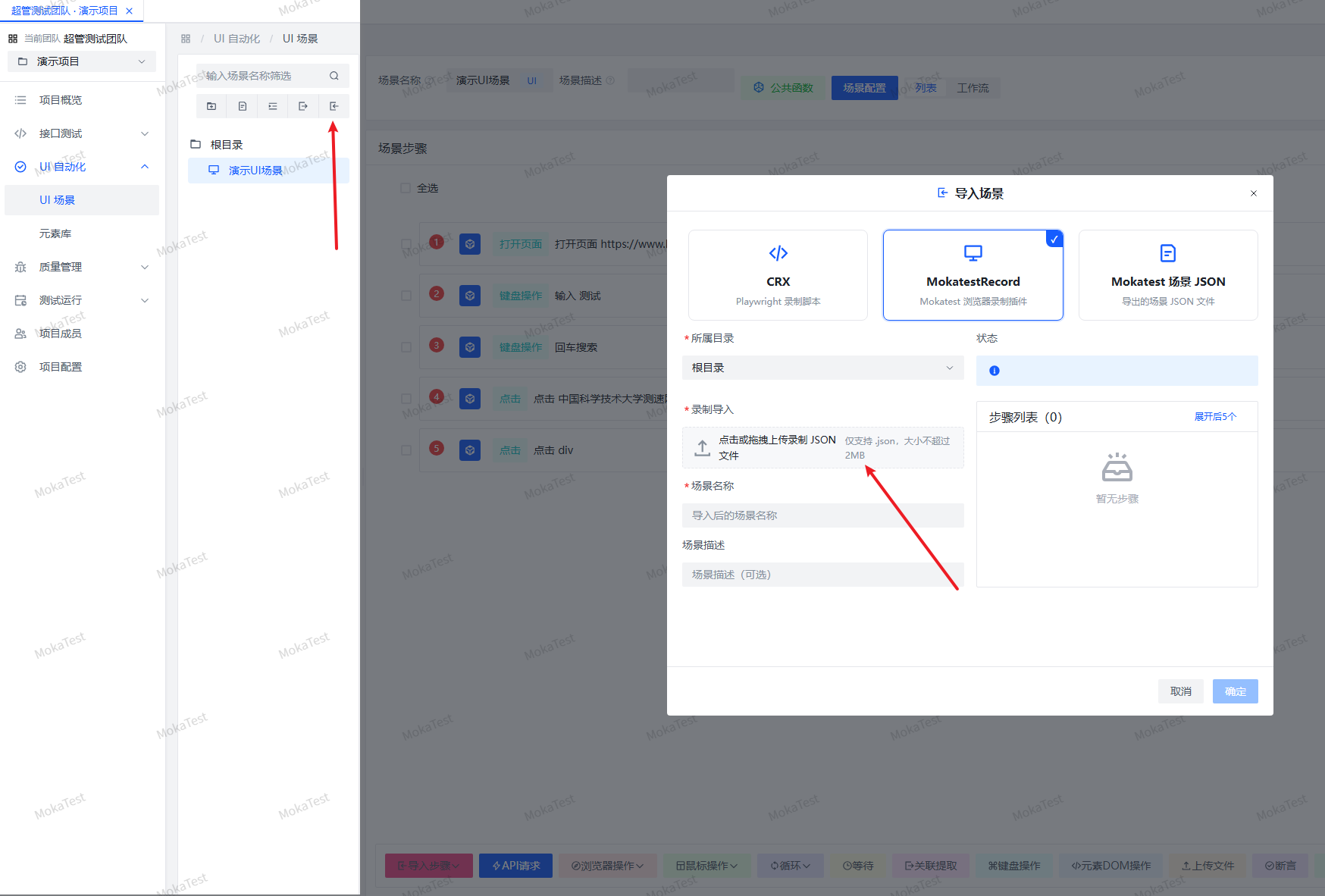Click the team grid icon beside 当前团队
Screen dimensions: 1325x896
pyautogui.click(x=13, y=39)
